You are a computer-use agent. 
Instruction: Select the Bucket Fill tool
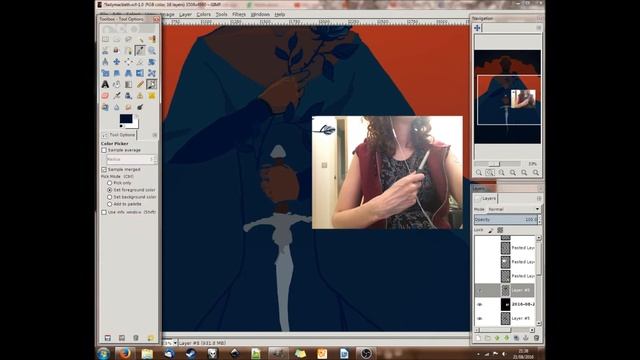point(117,84)
